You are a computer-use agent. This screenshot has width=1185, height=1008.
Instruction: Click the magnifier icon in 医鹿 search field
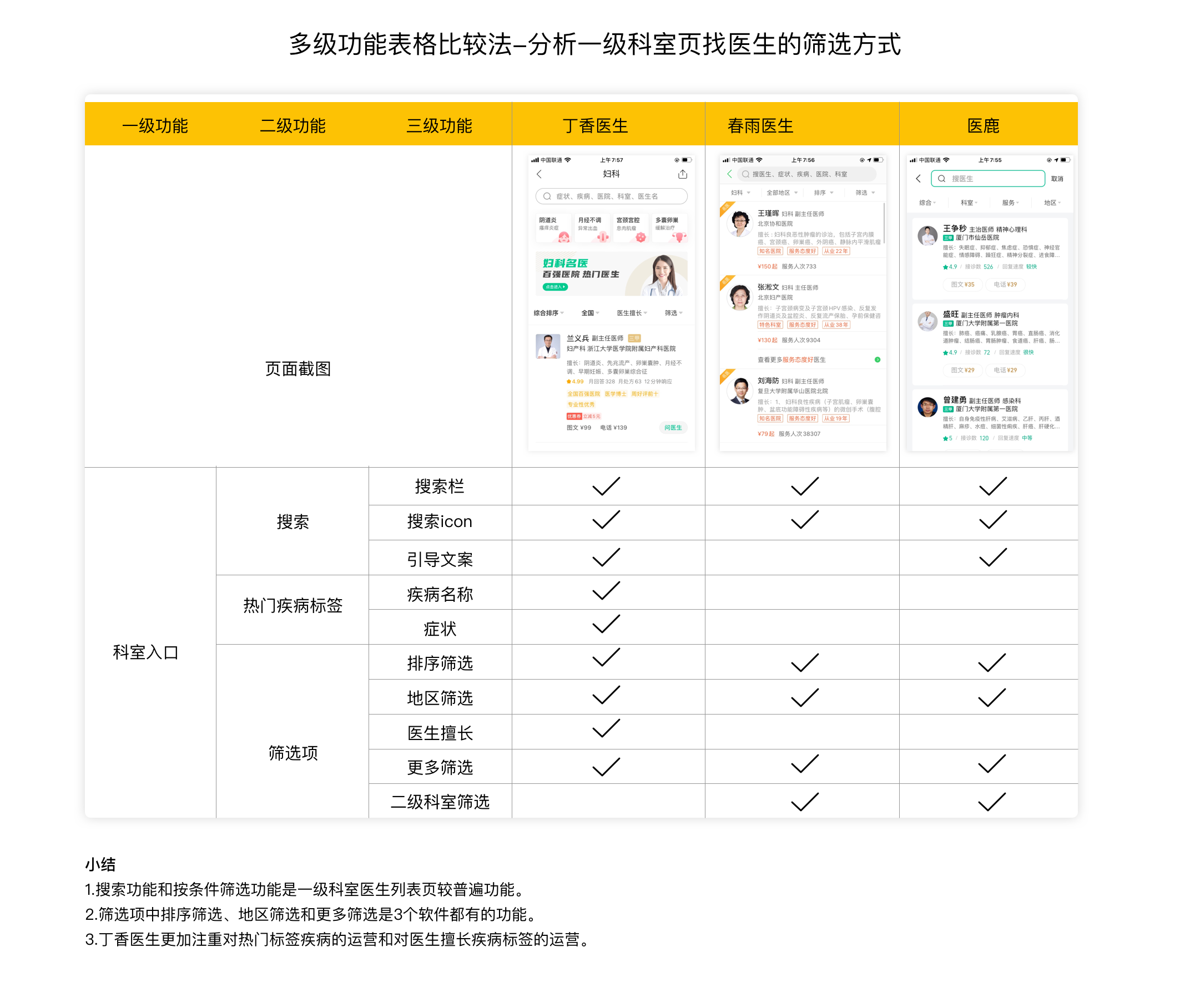(x=941, y=178)
